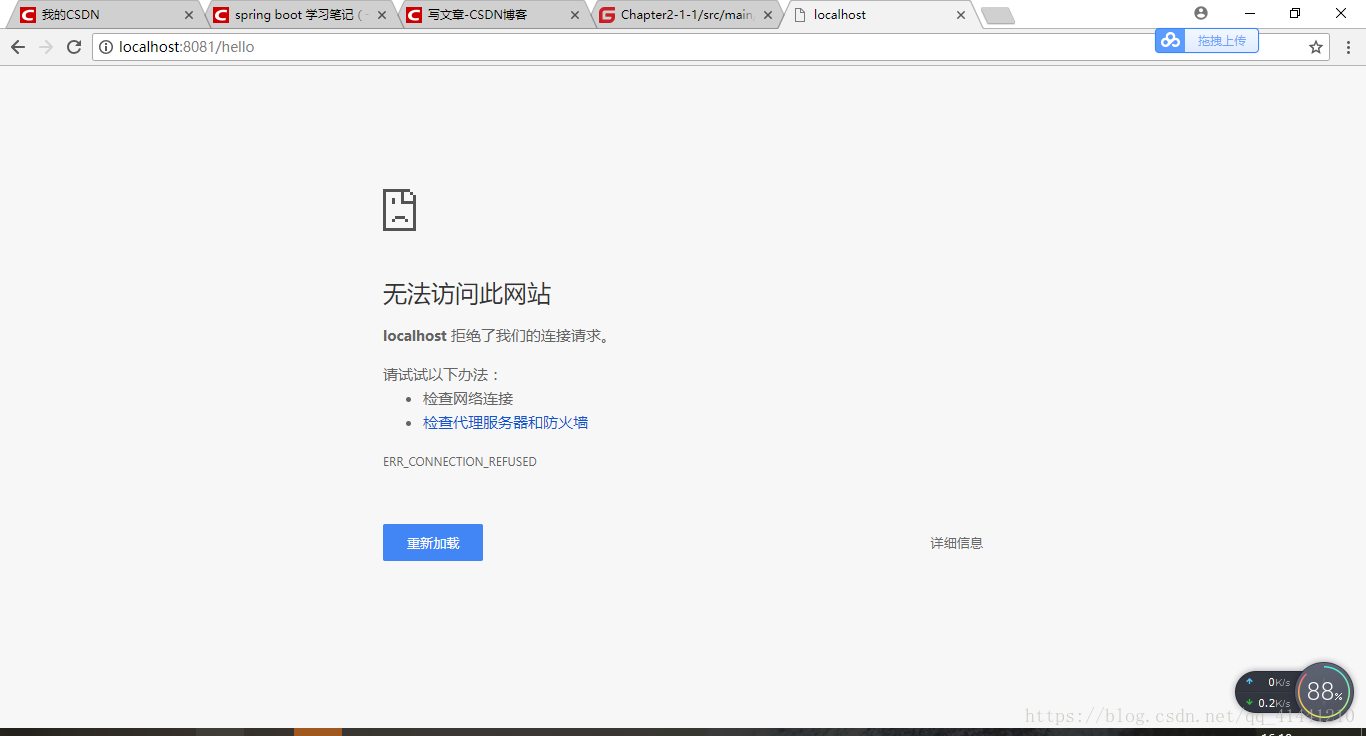
Task: Open the site information icon in address bar
Action: coord(106,47)
